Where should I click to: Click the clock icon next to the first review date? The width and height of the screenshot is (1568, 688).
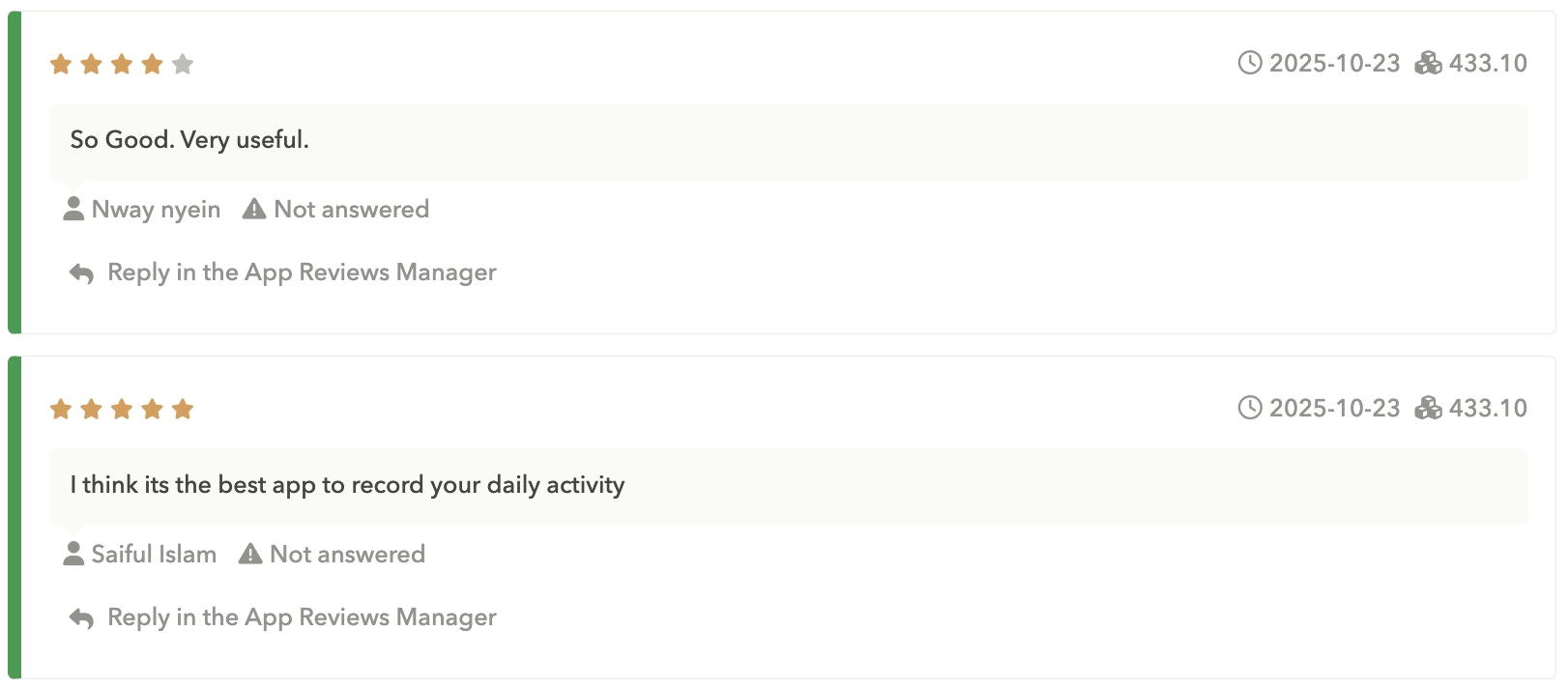coord(1250,63)
